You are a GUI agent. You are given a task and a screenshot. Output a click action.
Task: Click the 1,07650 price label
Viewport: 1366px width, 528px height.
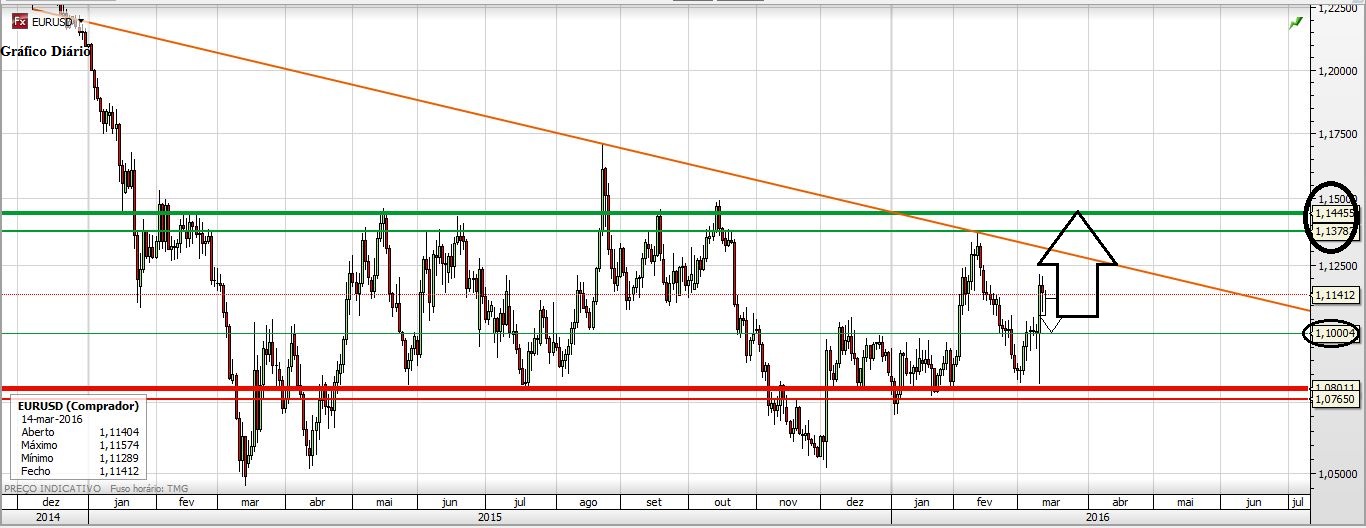click(x=1335, y=399)
